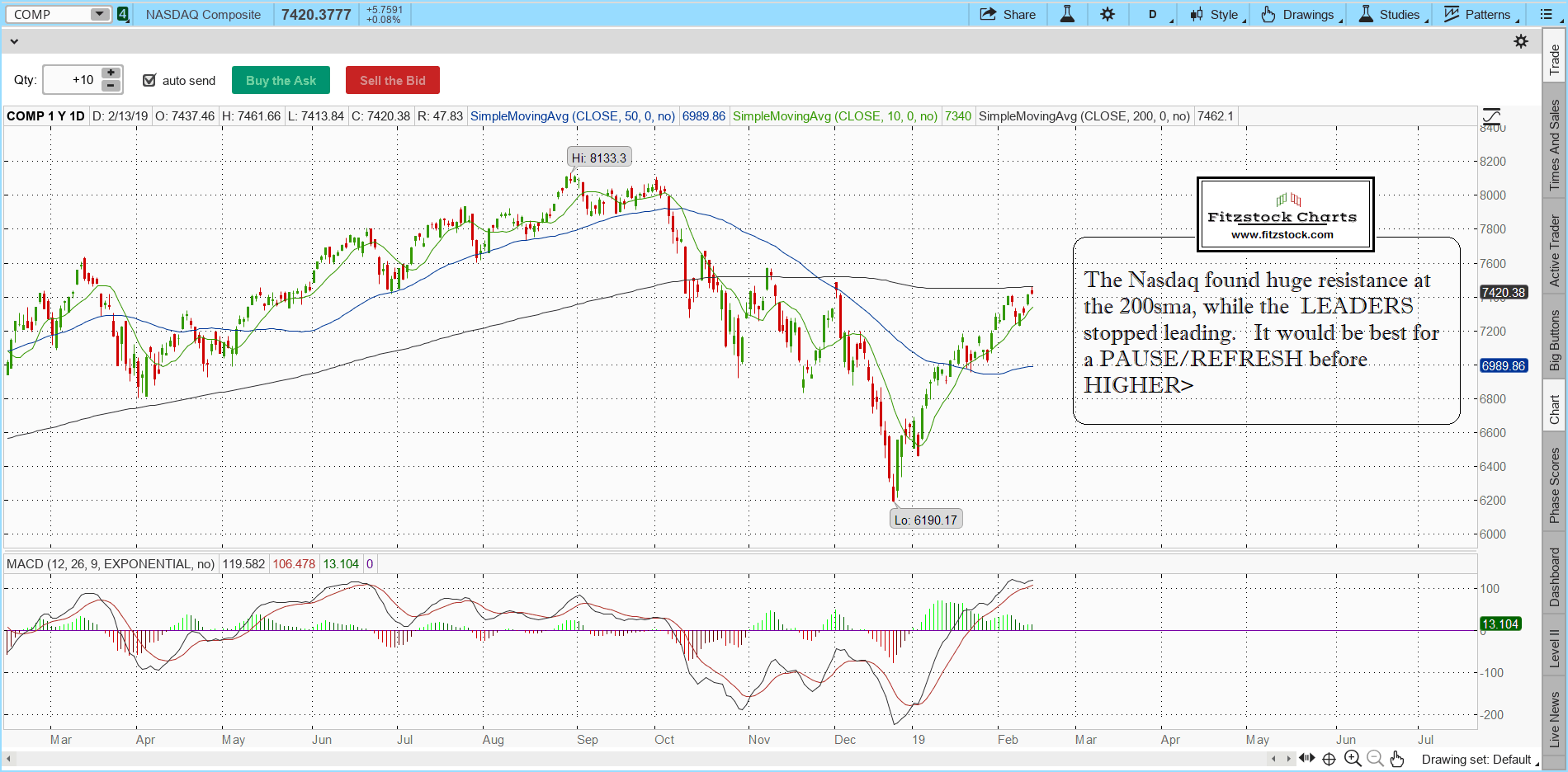The height and width of the screenshot is (772, 1568).
Task: Select the pan hand tool at bottom
Action: click(x=1396, y=759)
